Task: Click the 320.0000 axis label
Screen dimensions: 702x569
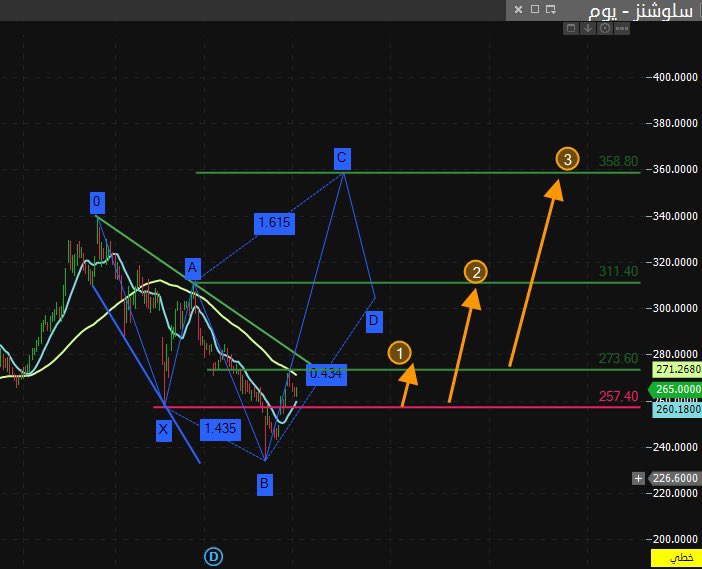Action: 675,262
